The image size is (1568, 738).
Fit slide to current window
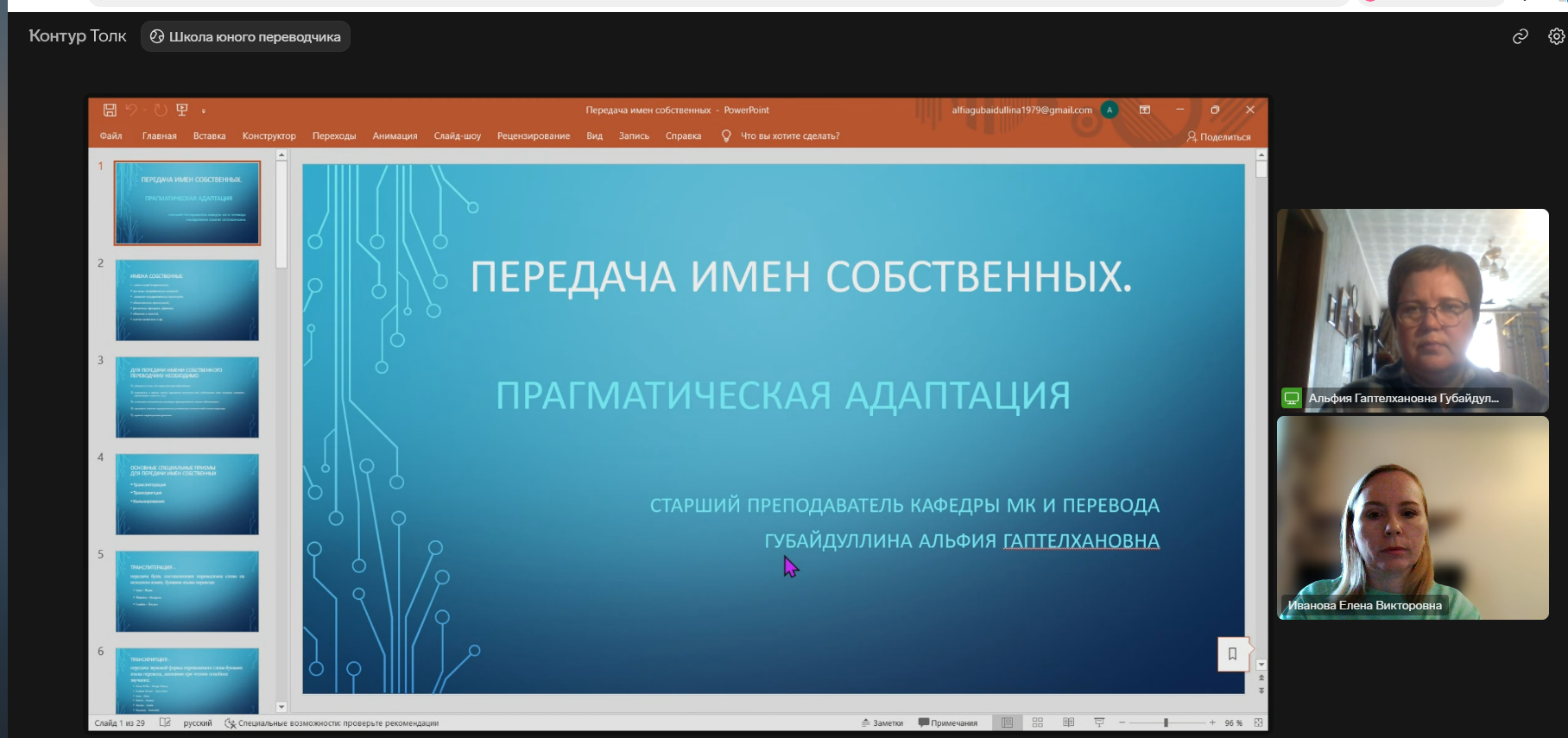1258,722
